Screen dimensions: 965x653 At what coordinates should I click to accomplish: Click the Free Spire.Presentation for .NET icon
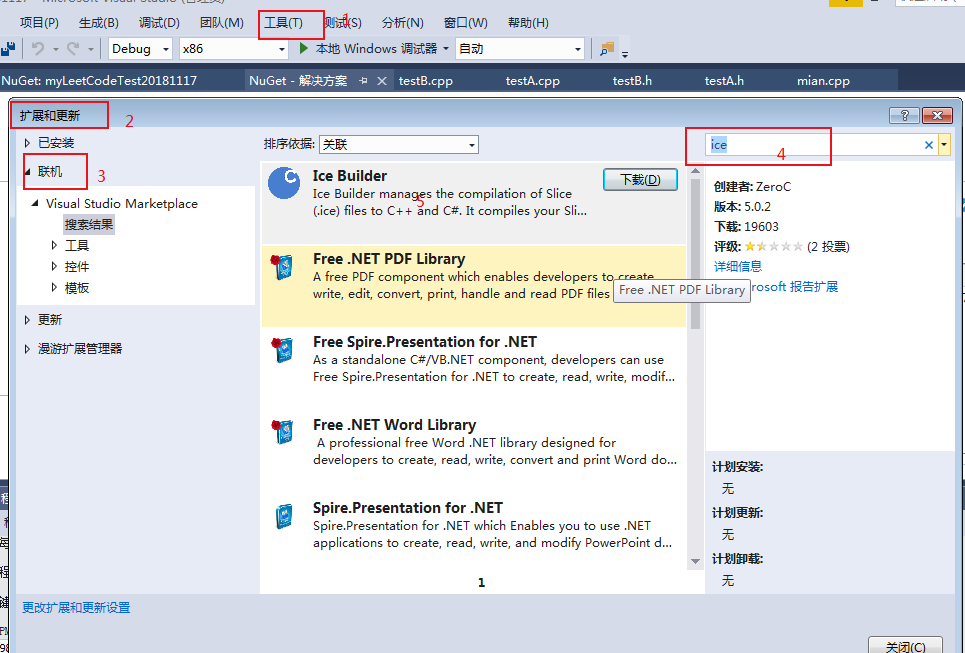tap(283, 350)
